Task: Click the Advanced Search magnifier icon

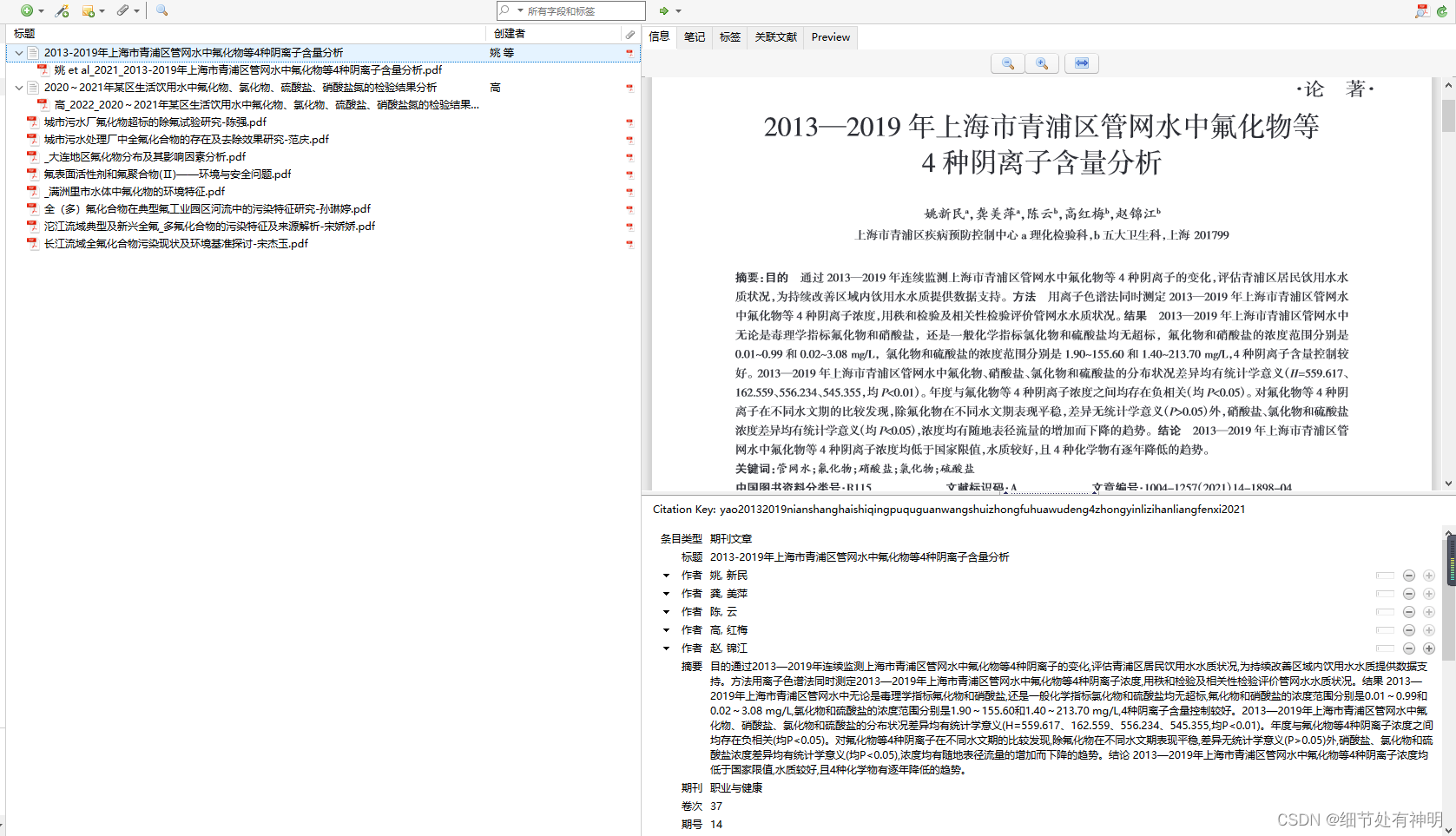Action: tap(161, 11)
